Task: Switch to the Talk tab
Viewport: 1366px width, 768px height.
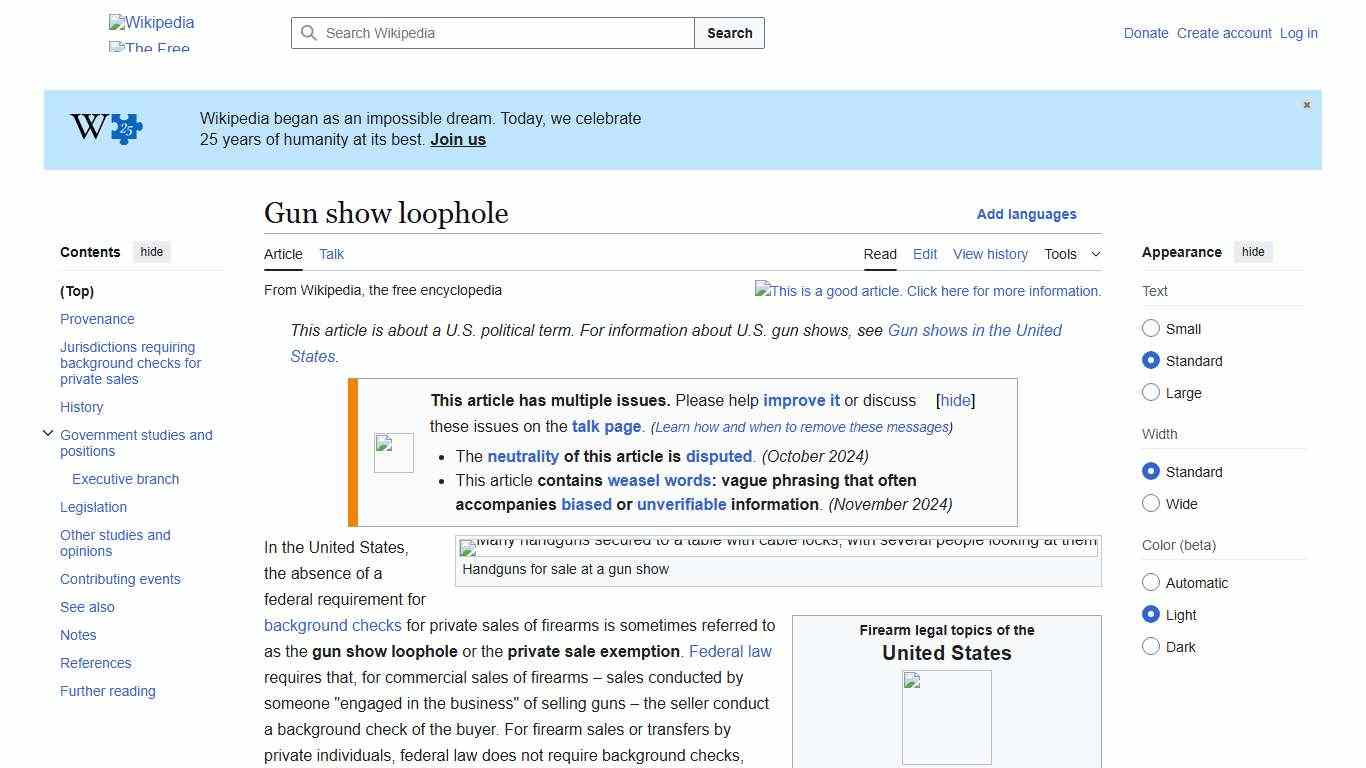Action: pyautogui.click(x=331, y=254)
